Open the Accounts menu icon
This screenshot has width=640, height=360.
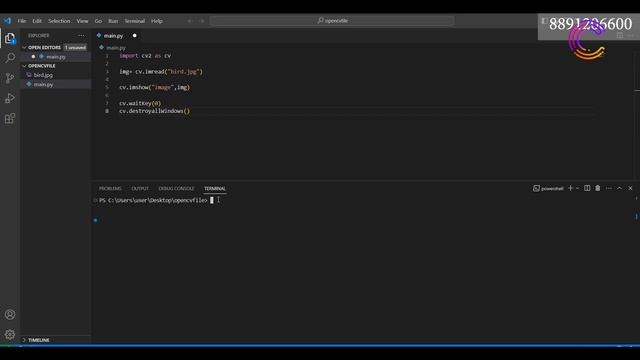click(10, 314)
